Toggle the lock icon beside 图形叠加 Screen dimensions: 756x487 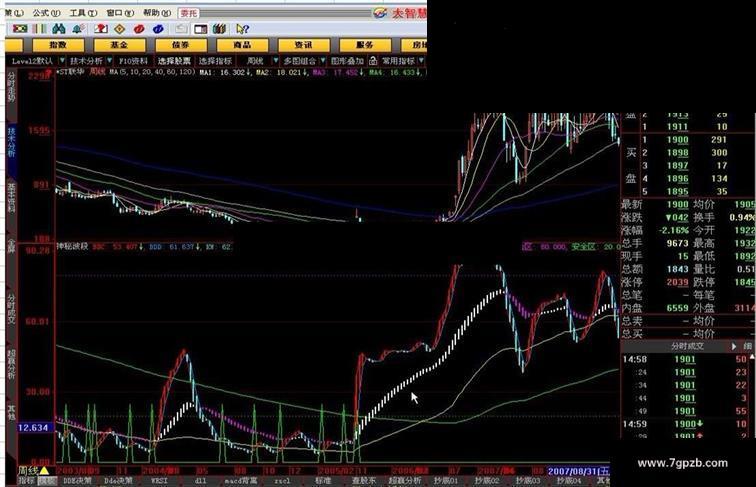pos(373,61)
